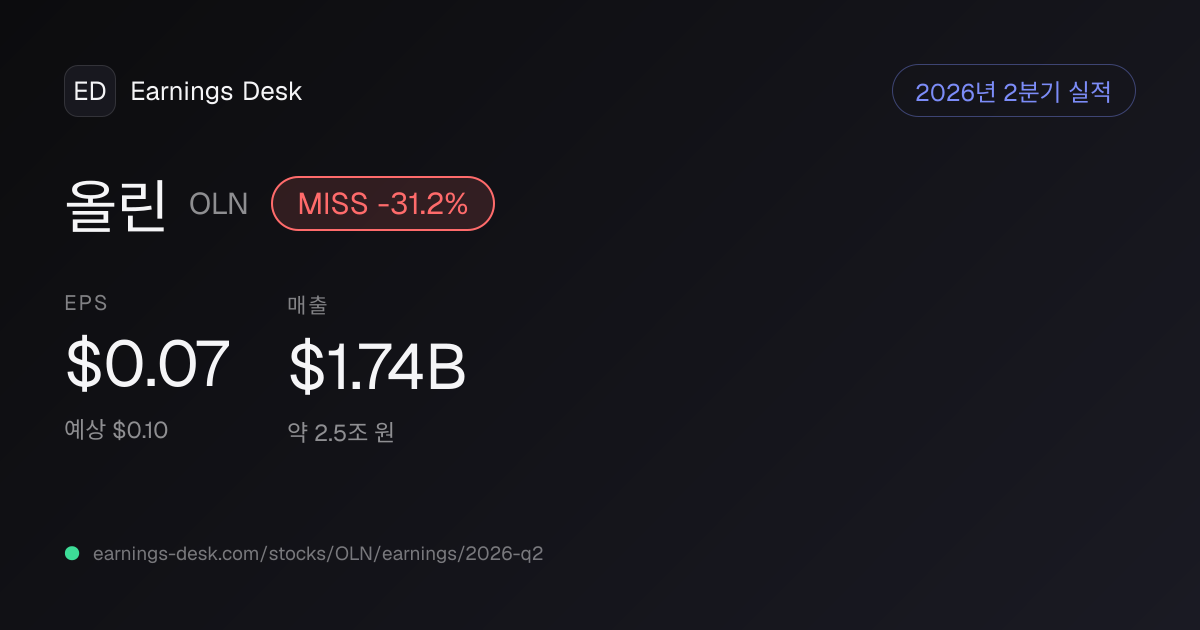Select the $1.74B revenue figure
Image resolution: width=1200 pixels, height=630 pixels.
[x=377, y=367]
